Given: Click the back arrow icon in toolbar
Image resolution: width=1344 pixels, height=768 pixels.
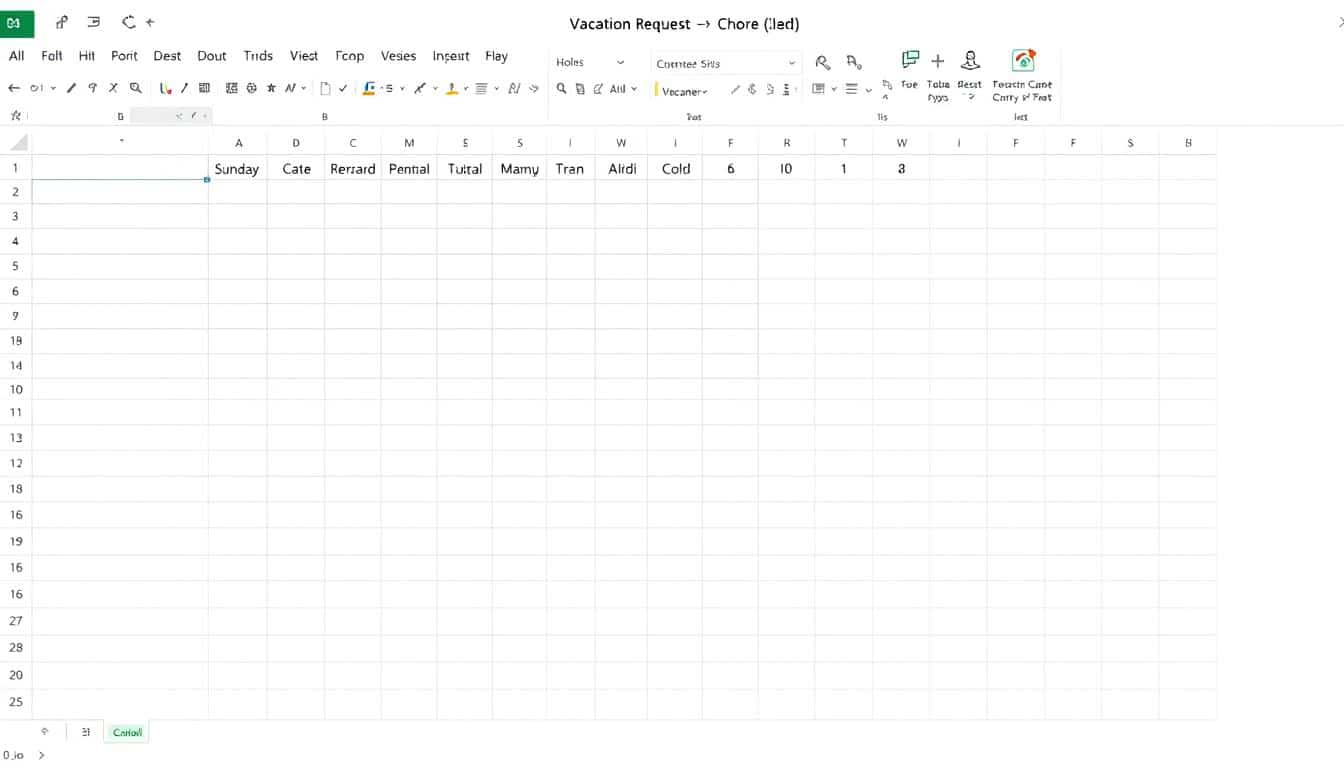Looking at the screenshot, I should point(14,88).
